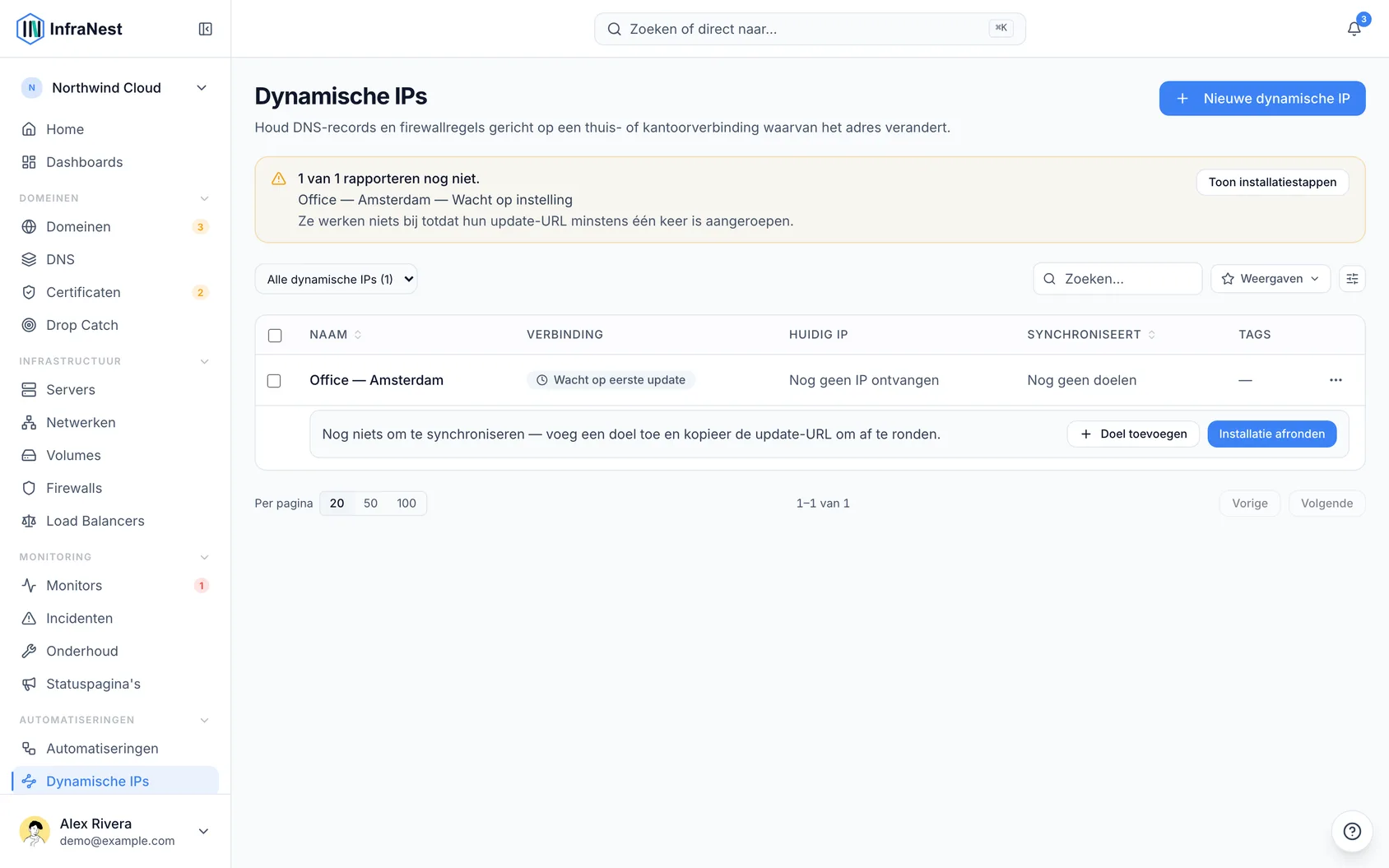Open Incidenten in sidebar
Screen dimensions: 1389x868
115,618
